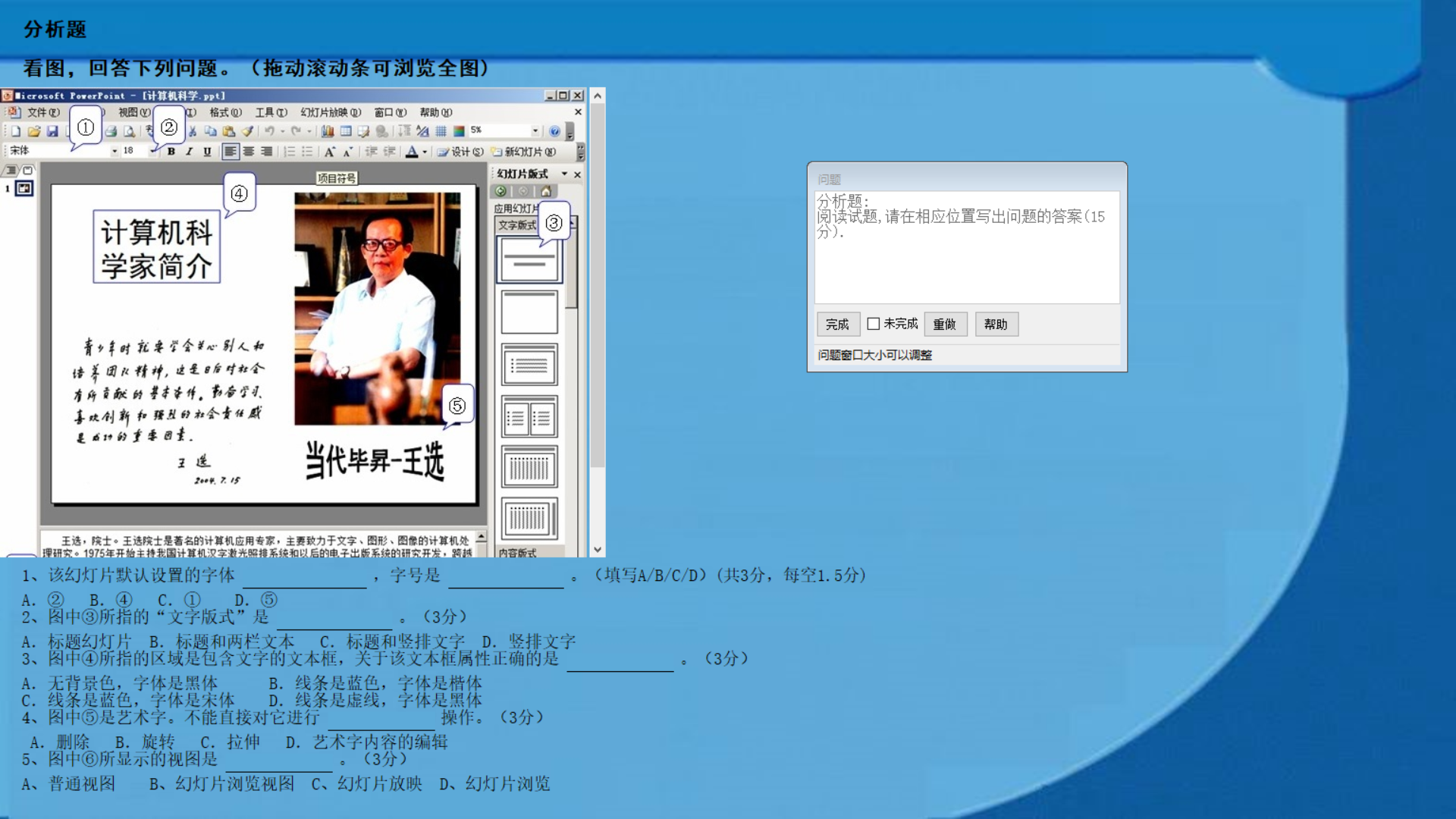Open the font color dropdown arrow
This screenshot has height=819, width=1456.
425,152
